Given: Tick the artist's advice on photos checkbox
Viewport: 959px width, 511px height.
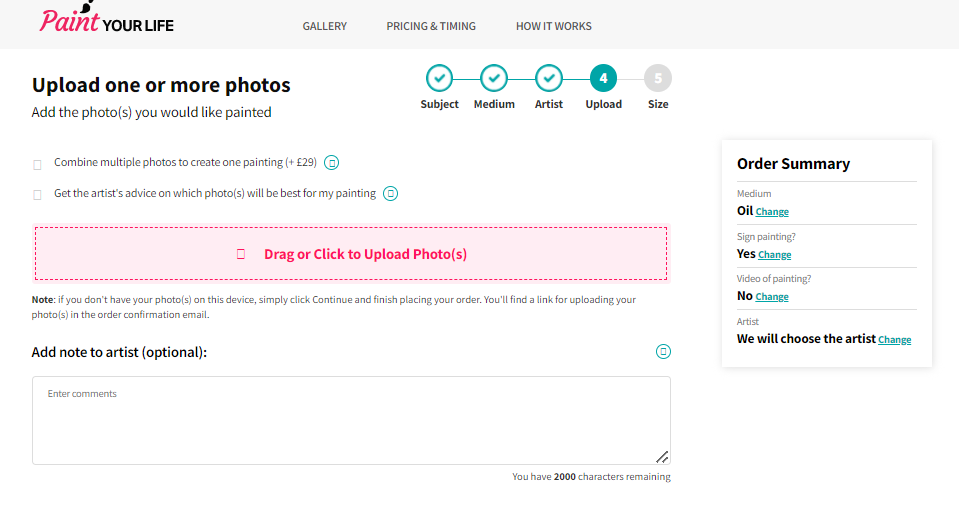Looking at the screenshot, I should [38, 194].
